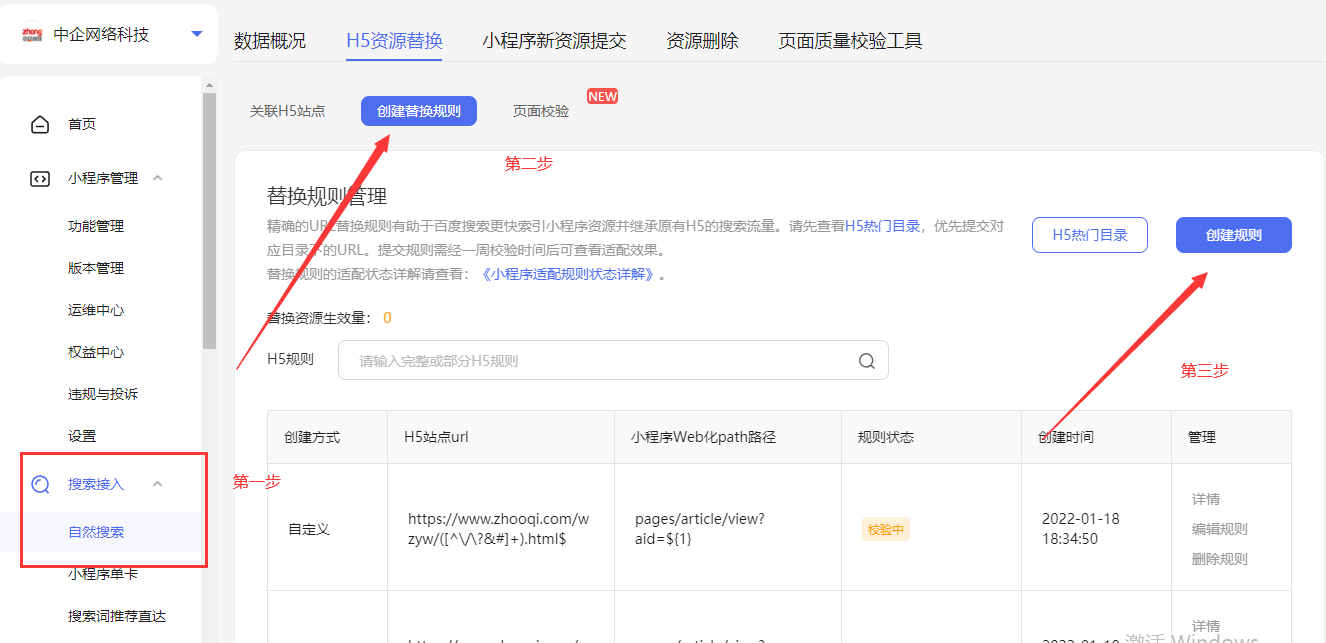Image resolution: width=1326 pixels, height=643 pixels.
Task: Click the H5热门目录 button
Action: pyautogui.click(x=1089, y=234)
